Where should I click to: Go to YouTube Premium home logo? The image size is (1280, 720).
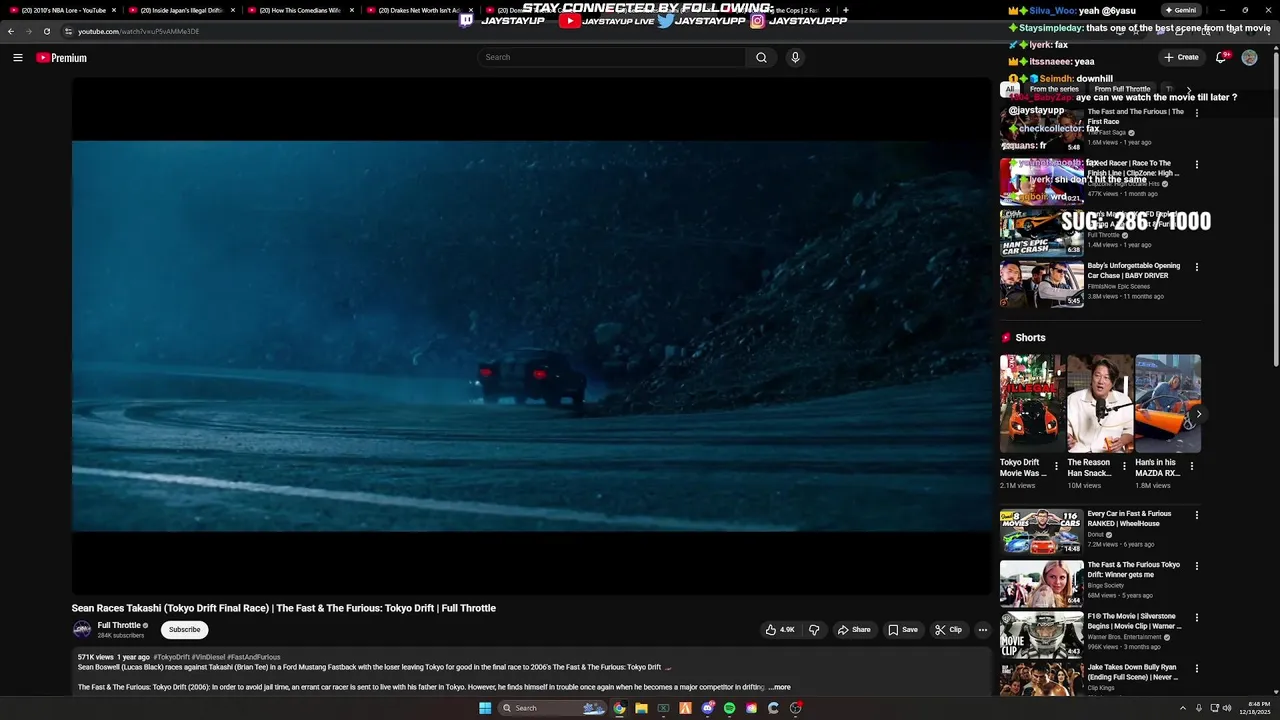[62, 58]
